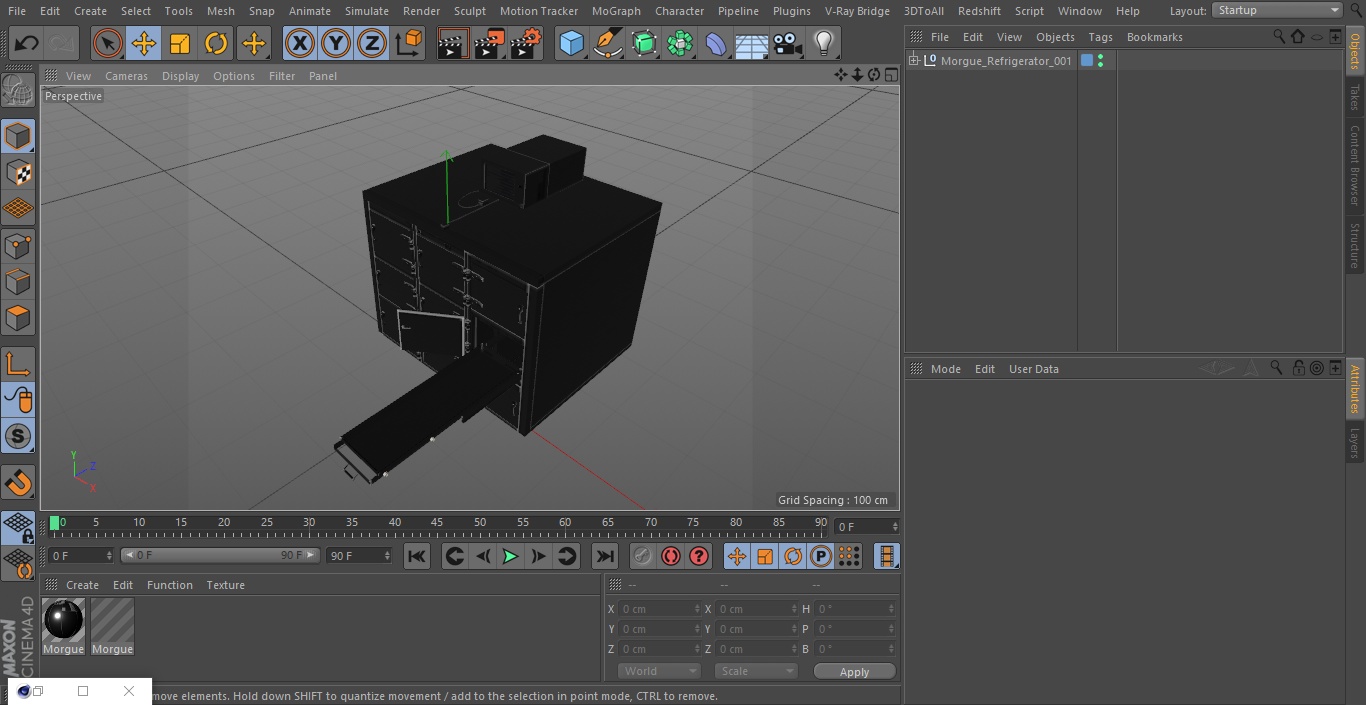
Task: Activate the Move tool
Action: [x=144, y=44]
